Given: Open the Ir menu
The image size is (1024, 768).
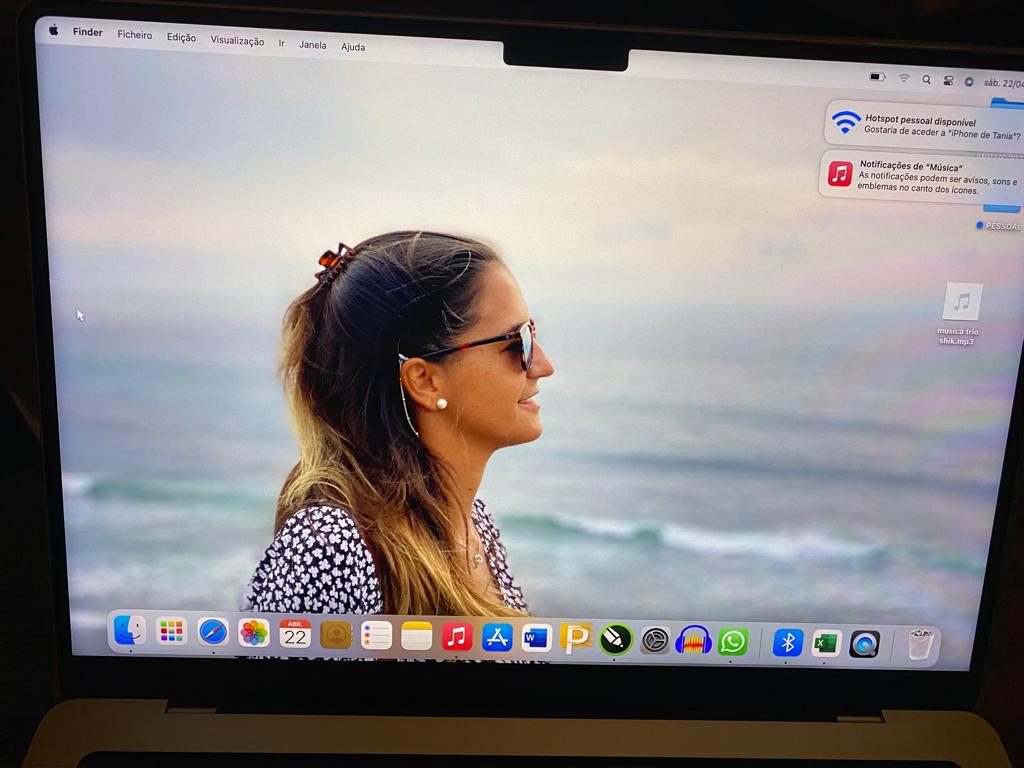Looking at the screenshot, I should pos(281,43).
